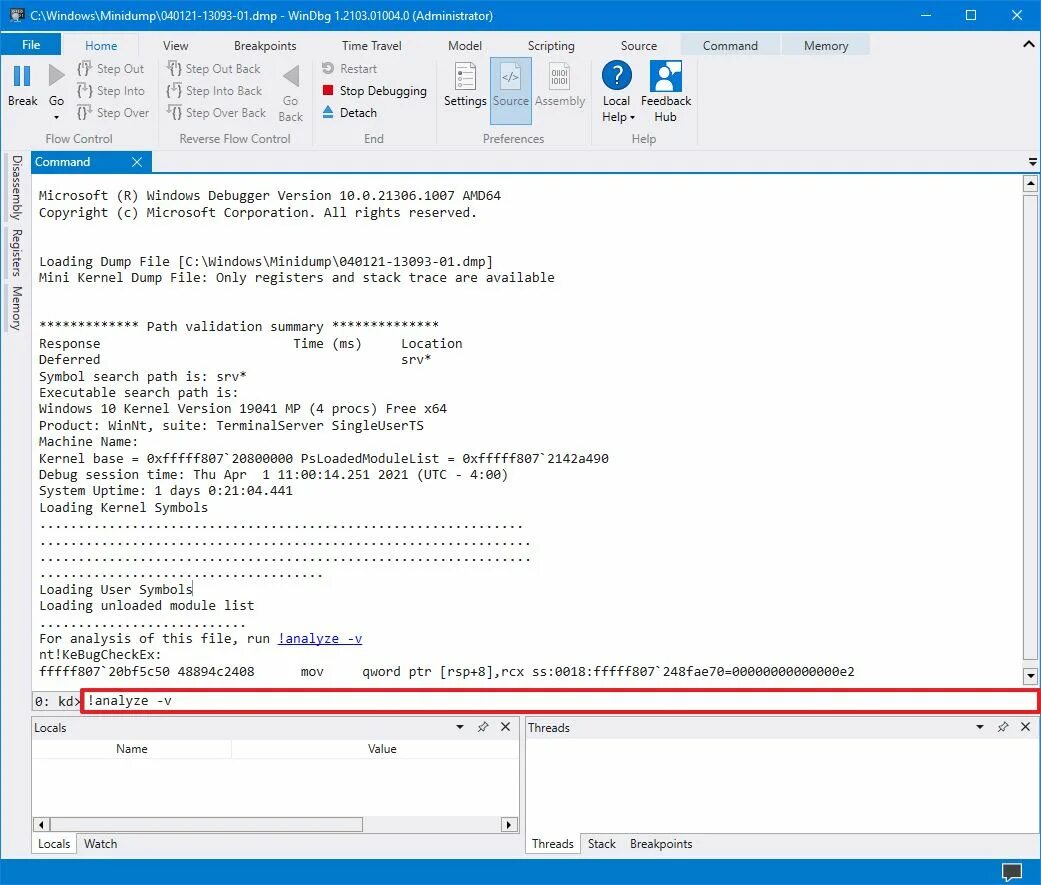Image resolution: width=1041 pixels, height=885 pixels.
Task: Switch to the Watch tab
Action: tap(100, 844)
